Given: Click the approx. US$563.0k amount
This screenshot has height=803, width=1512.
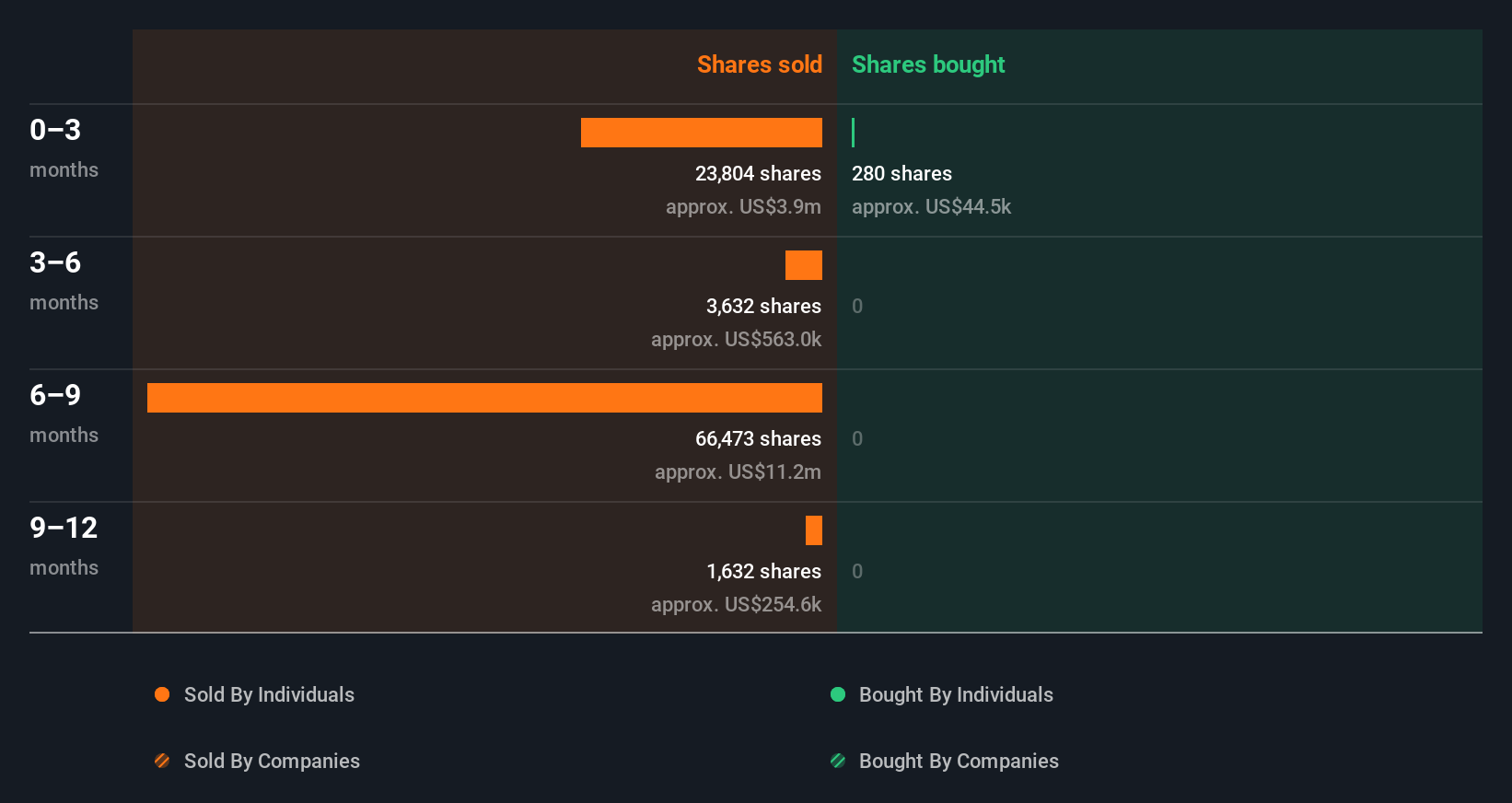Looking at the screenshot, I should 736,340.
